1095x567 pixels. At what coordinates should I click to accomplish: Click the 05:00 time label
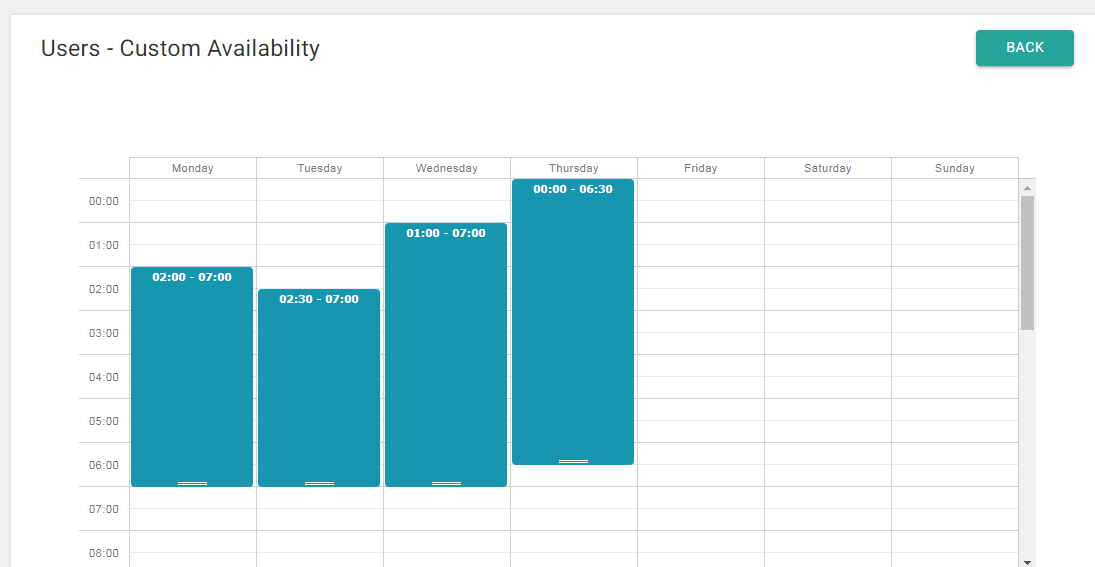coord(104,421)
